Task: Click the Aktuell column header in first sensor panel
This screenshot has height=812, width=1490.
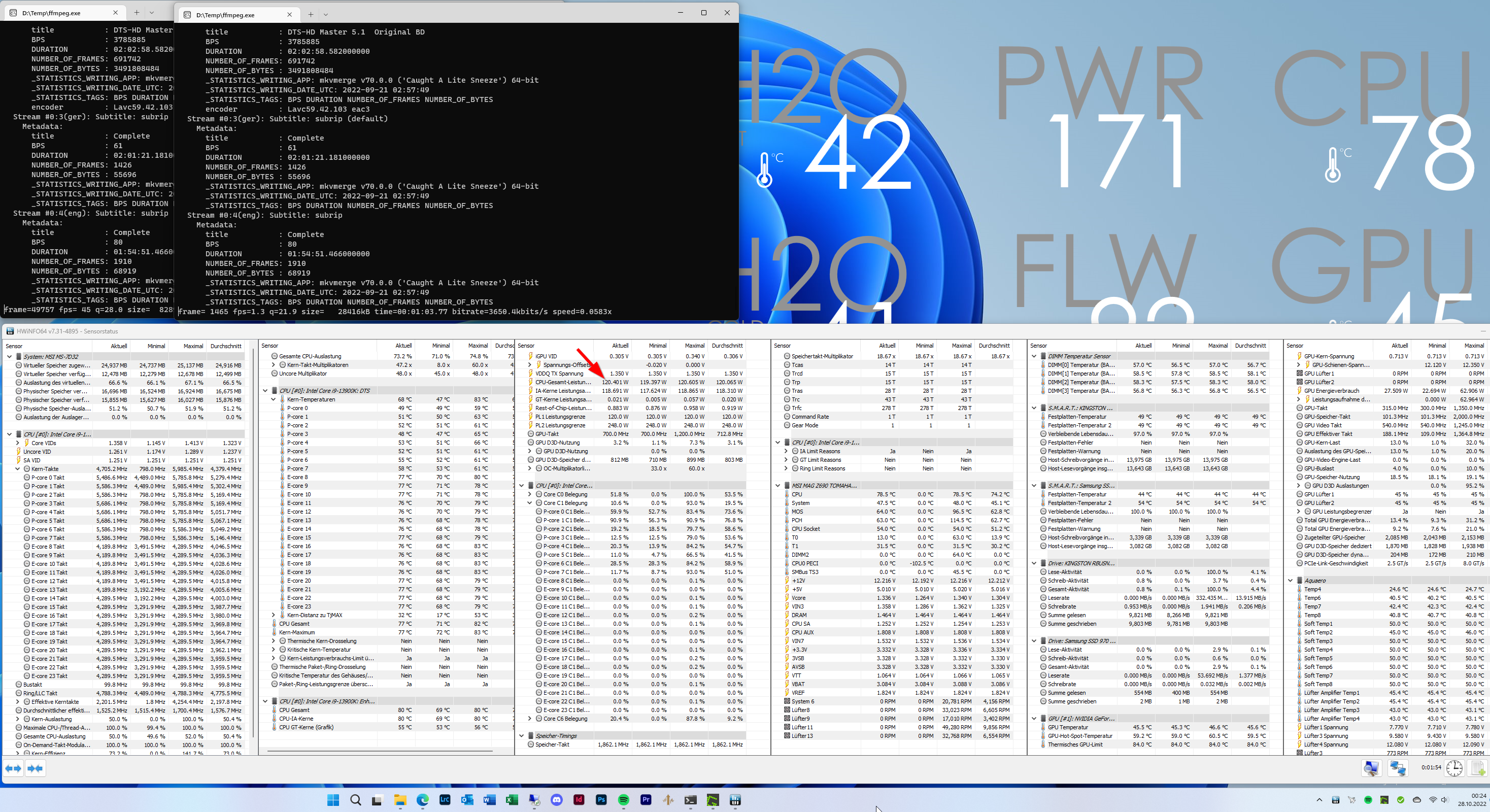Action: (119, 346)
